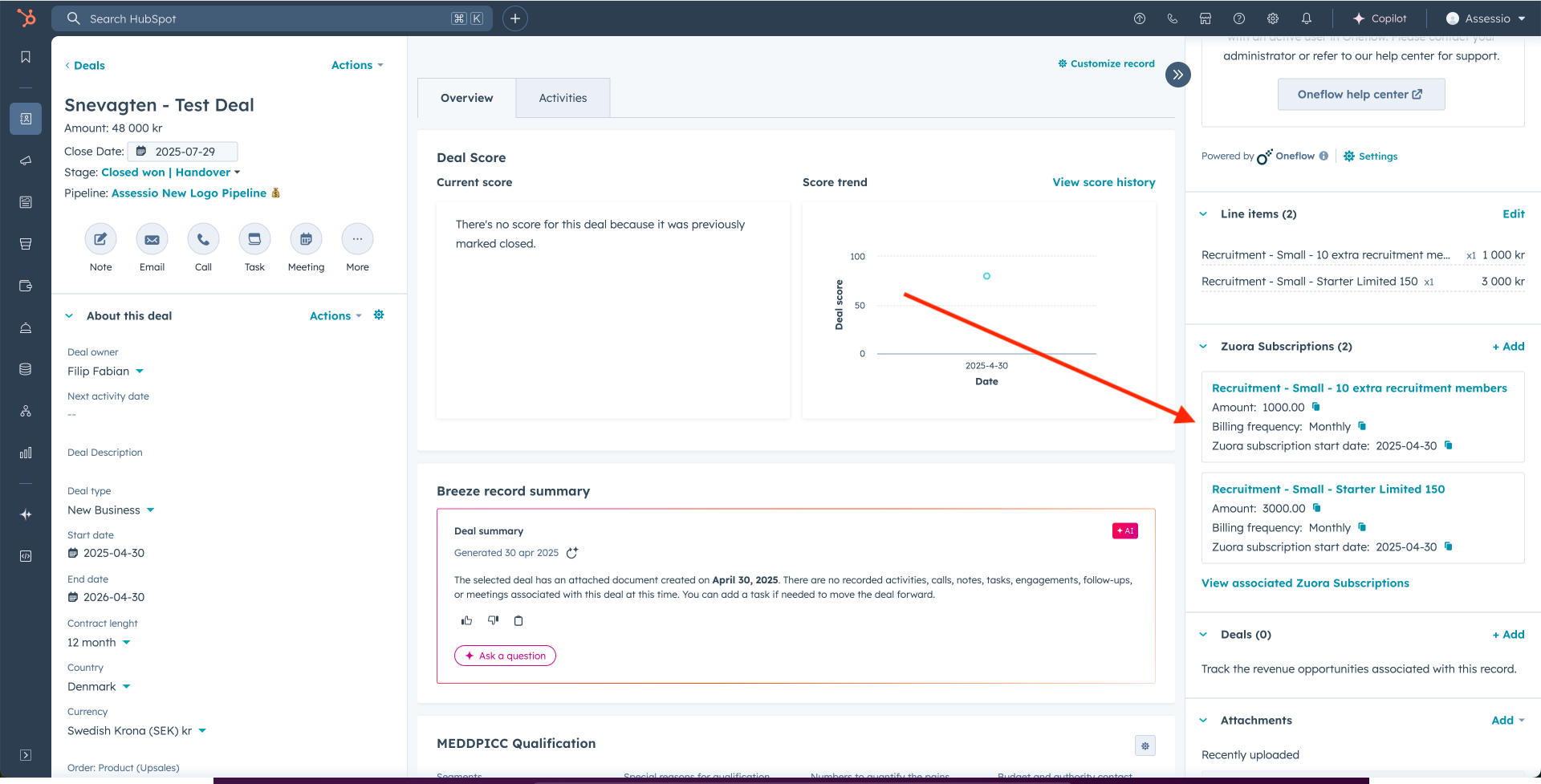Open View score history link
Viewport: 1541px width, 784px height.
[x=1104, y=182]
